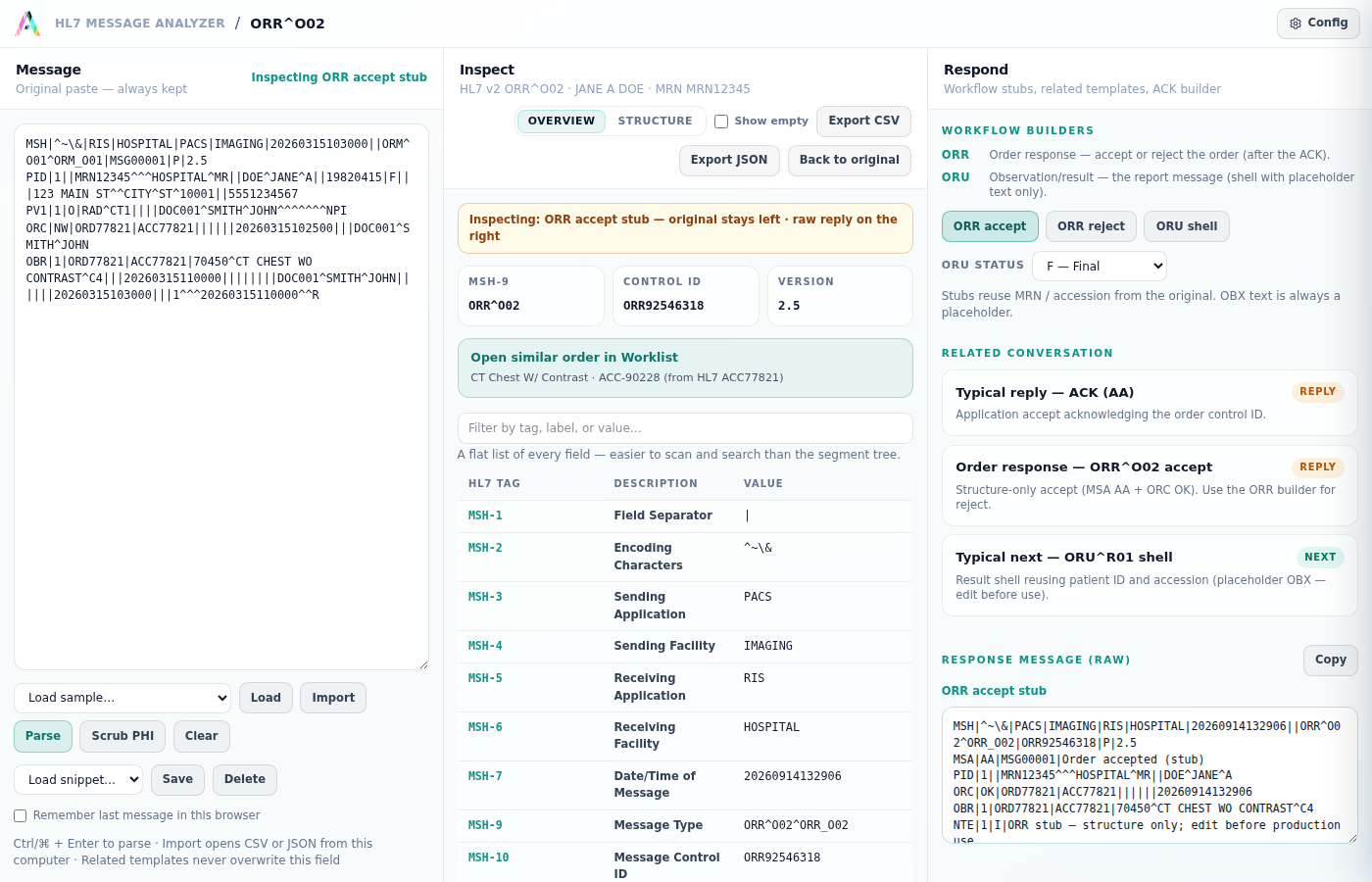Select the MSH-3 tag

point(485,597)
